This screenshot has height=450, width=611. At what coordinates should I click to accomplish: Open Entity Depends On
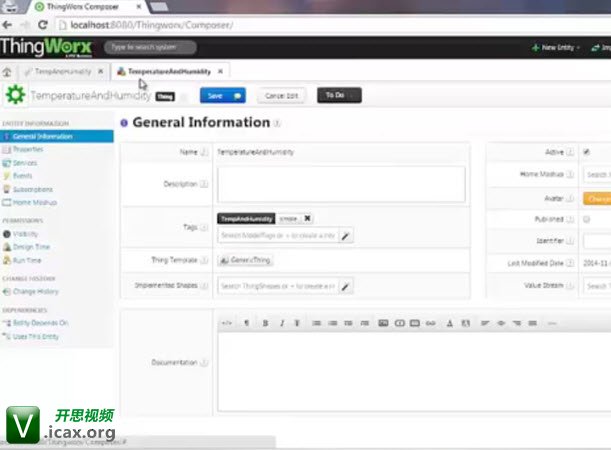tap(41, 323)
